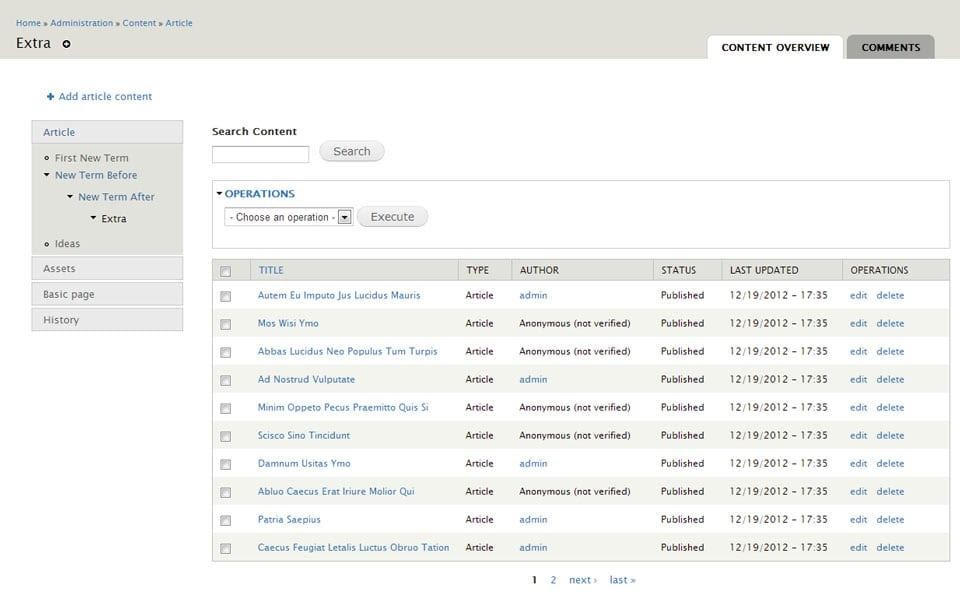Click the shortcut icon next to Extra title
Viewport: 960px width, 604px height.
point(66,44)
